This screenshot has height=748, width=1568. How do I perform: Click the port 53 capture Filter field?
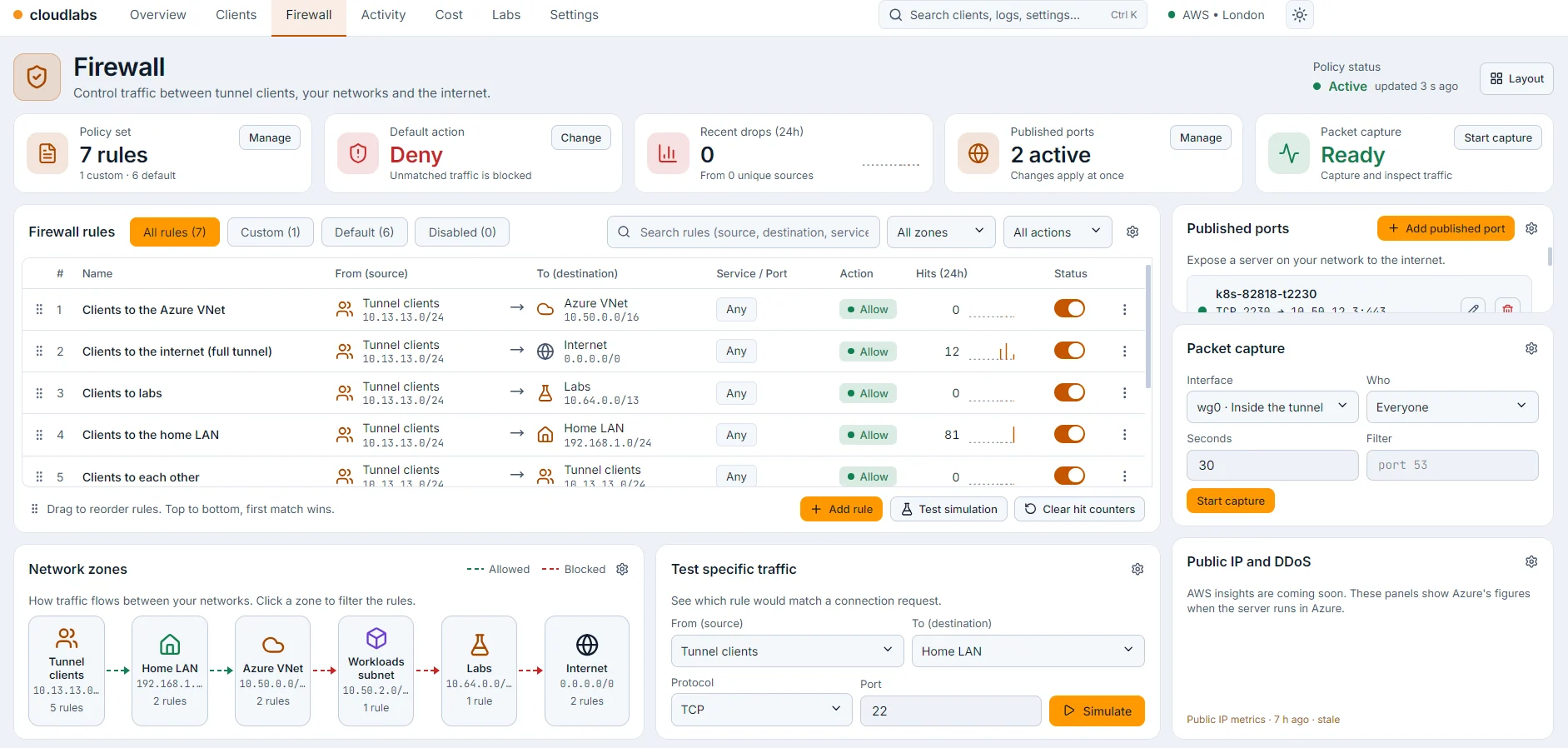pyautogui.click(x=1452, y=466)
